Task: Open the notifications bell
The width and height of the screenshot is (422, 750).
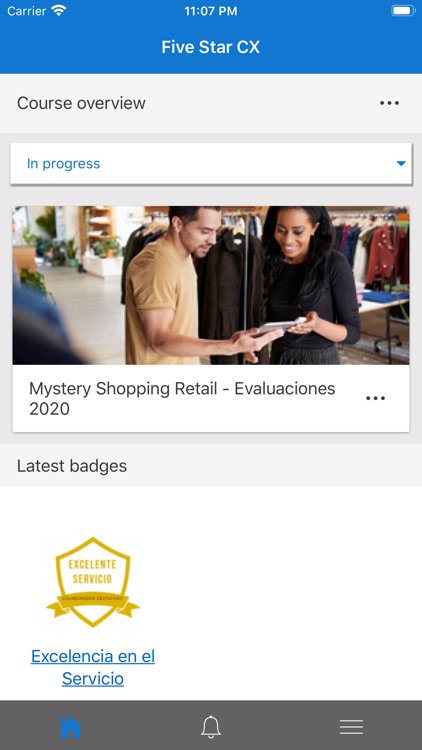Action: coord(211,727)
